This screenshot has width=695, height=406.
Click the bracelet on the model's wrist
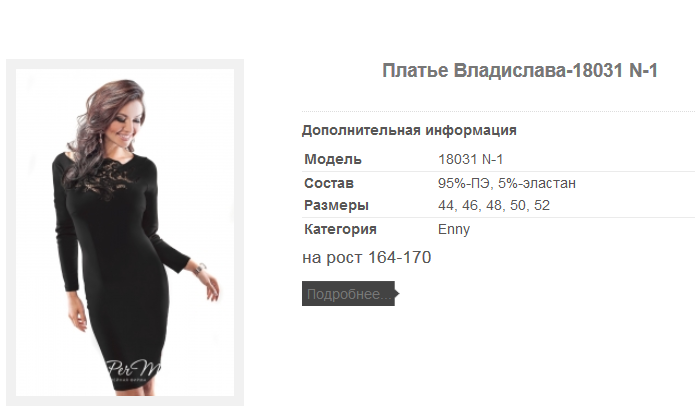coord(200,269)
